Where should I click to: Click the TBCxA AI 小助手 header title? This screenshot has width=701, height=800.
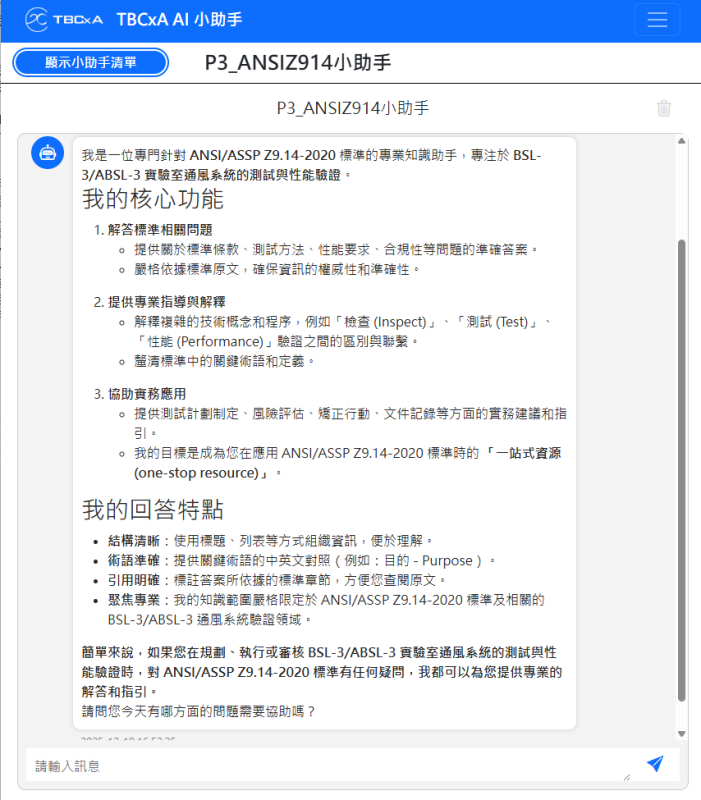[x=179, y=20]
